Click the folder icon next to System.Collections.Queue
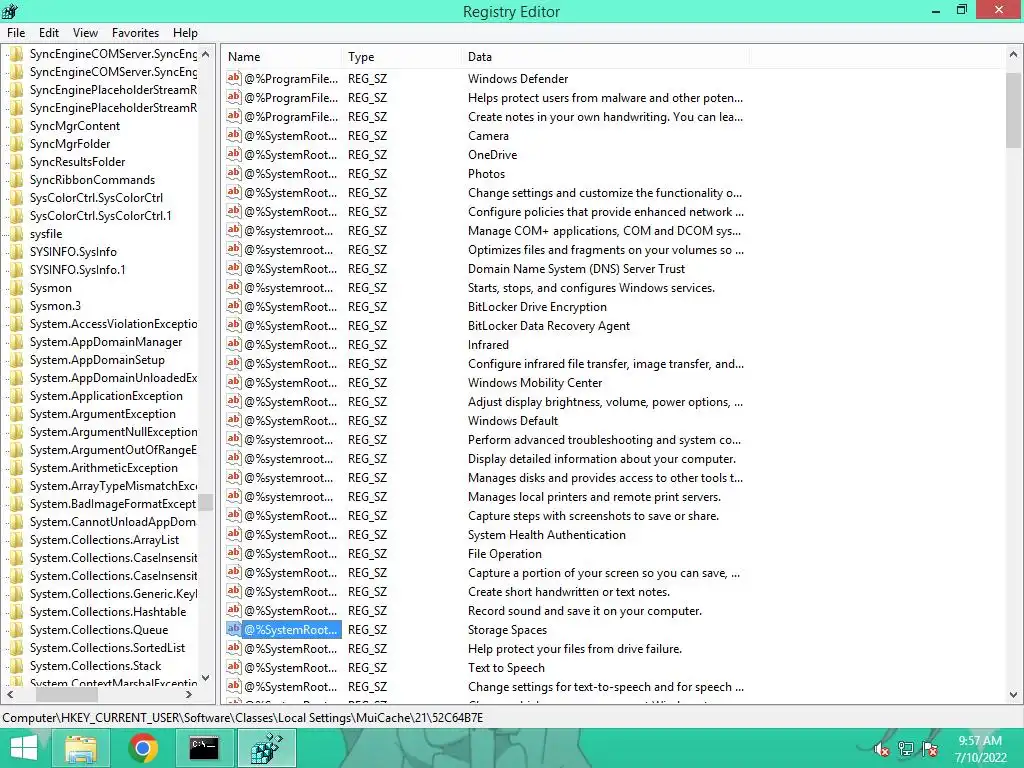 [x=16, y=630]
